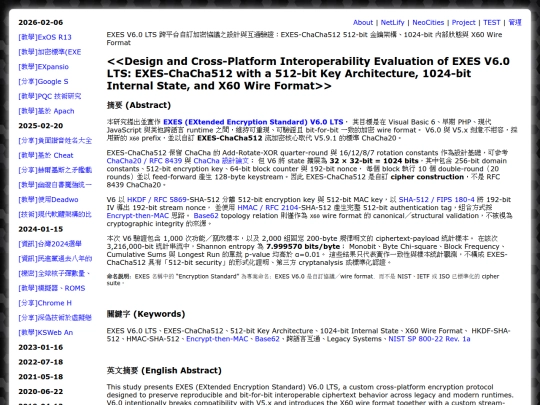Click the bold text cipher construction

coord(427,177)
